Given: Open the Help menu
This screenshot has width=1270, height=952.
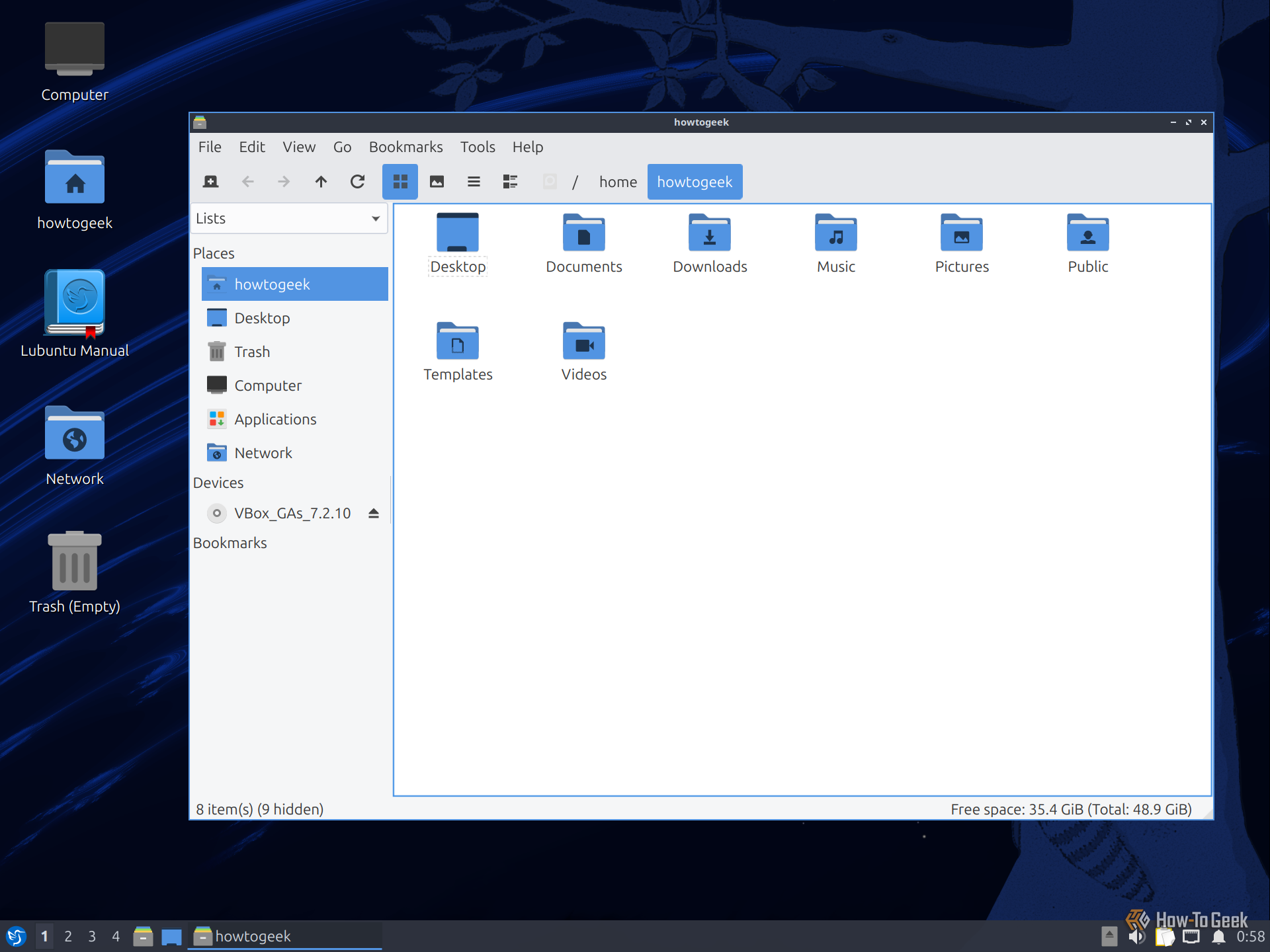Looking at the screenshot, I should click(528, 147).
